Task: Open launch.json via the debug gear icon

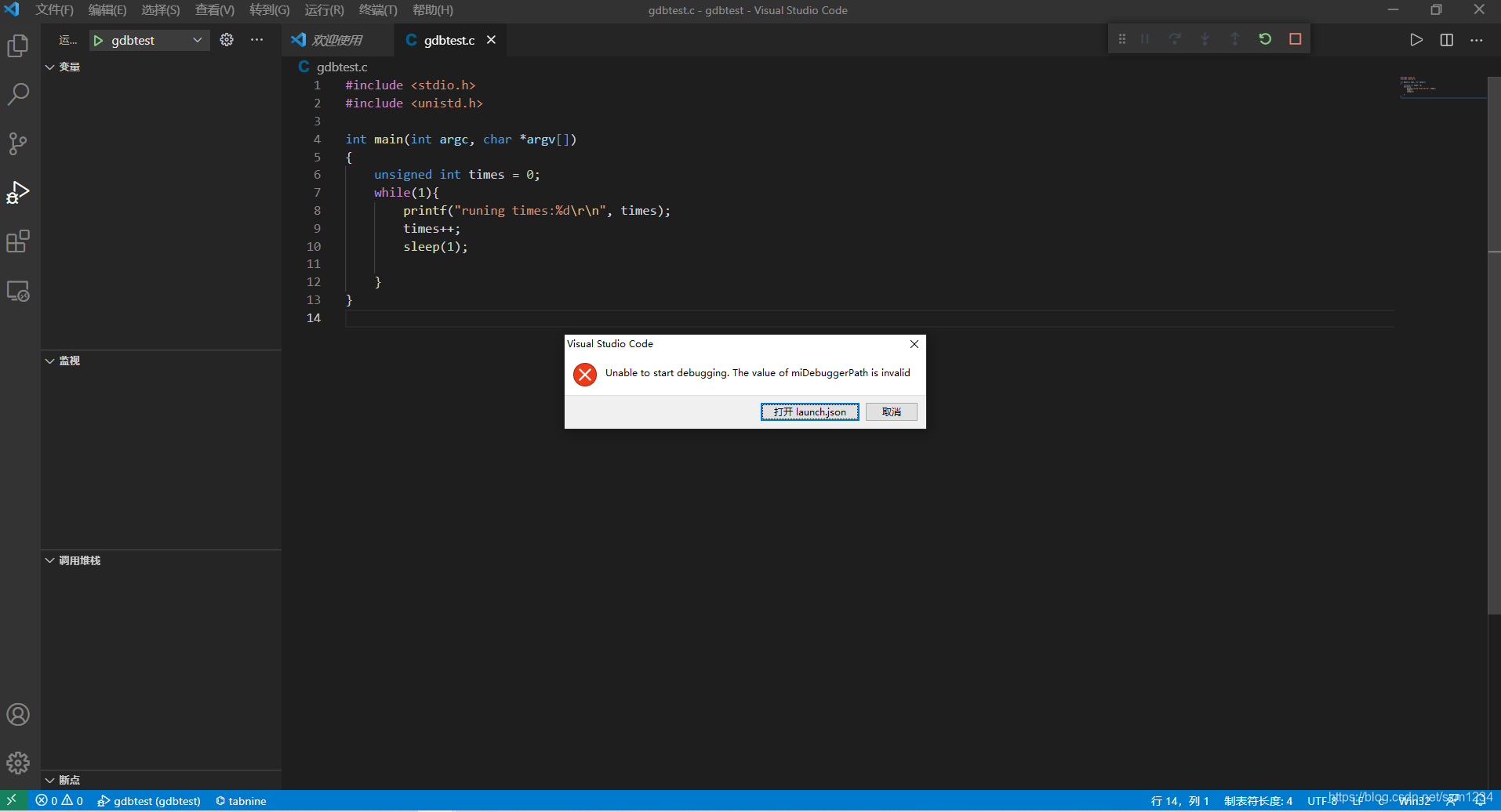Action: pos(227,40)
